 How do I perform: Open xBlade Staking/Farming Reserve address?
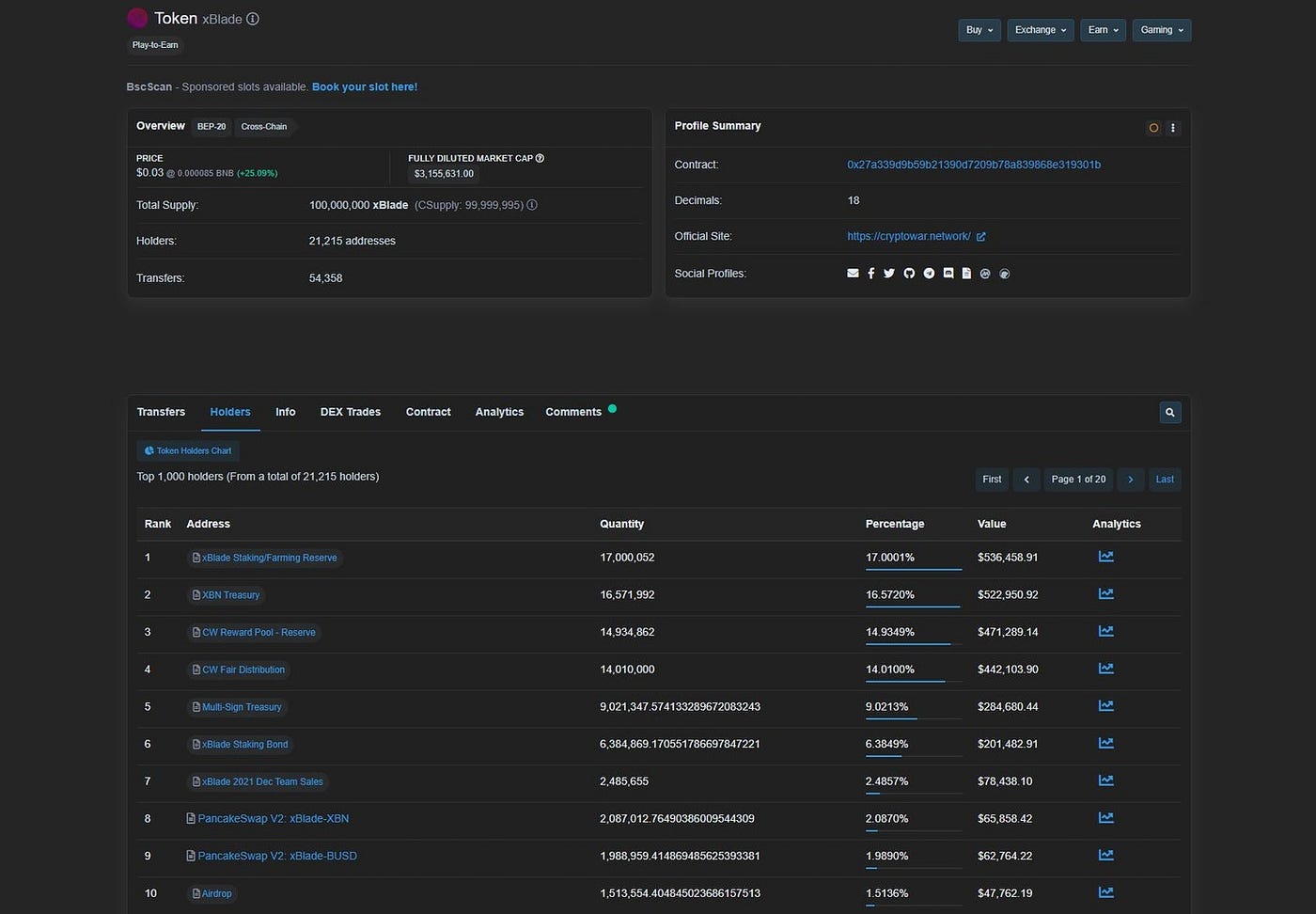pyautogui.click(x=270, y=558)
